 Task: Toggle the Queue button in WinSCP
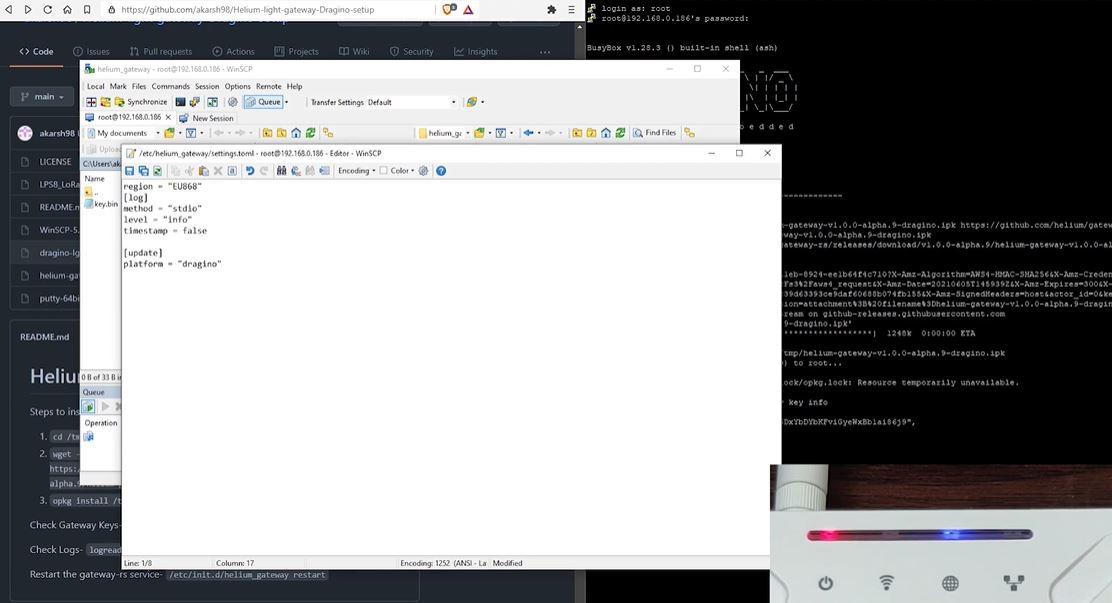[x=263, y=102]
